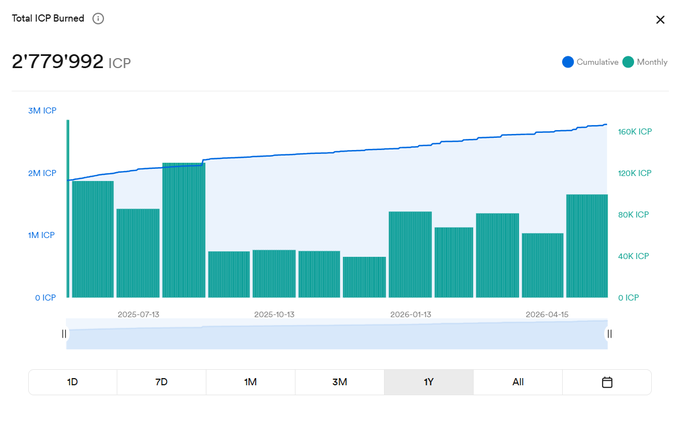Click the 3M ICP left axis label
680x429 pixels.
(42, 111)
